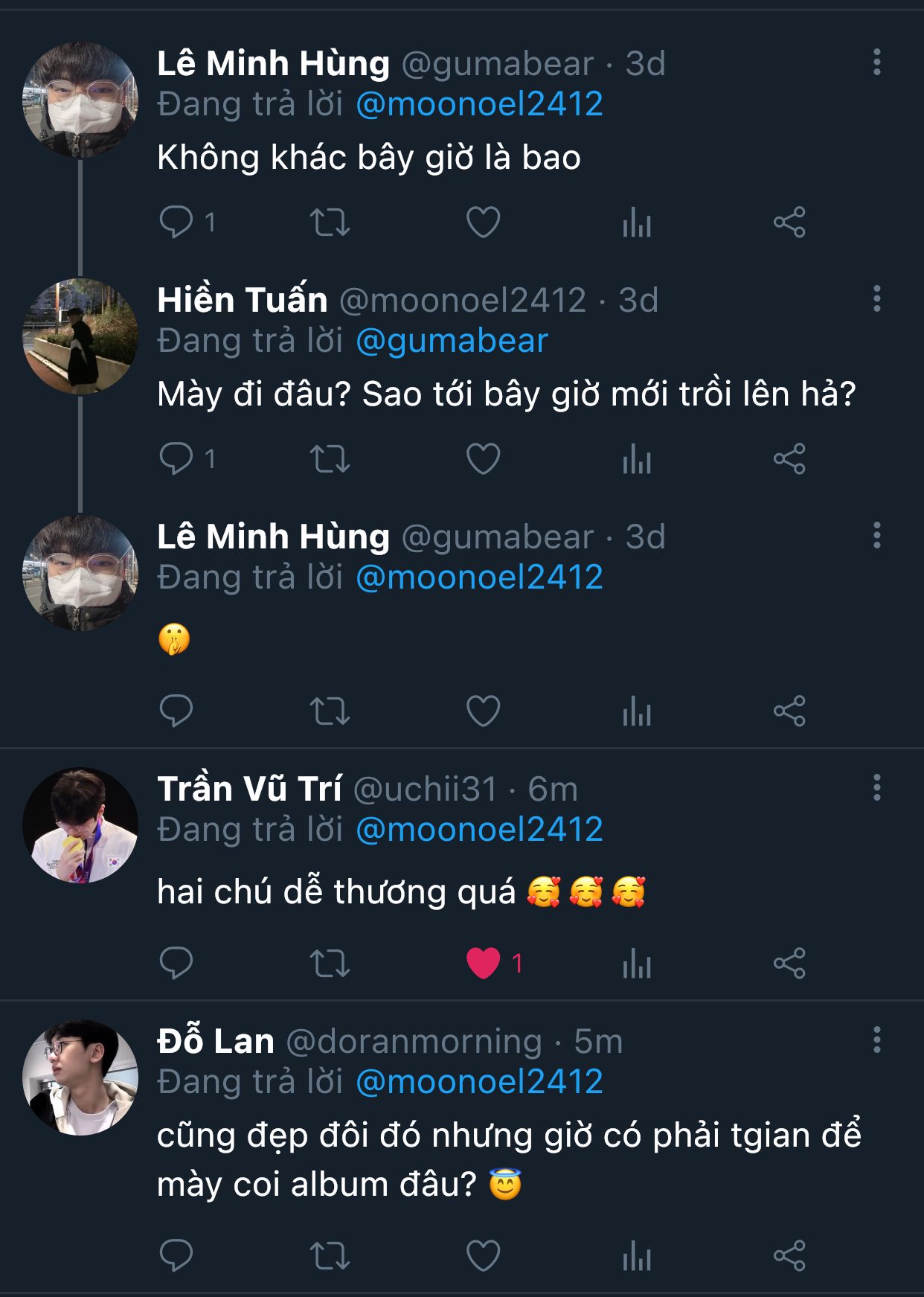
Task: Open more options for Đỗ Lan's tweet
Action: coord(877,1040)
